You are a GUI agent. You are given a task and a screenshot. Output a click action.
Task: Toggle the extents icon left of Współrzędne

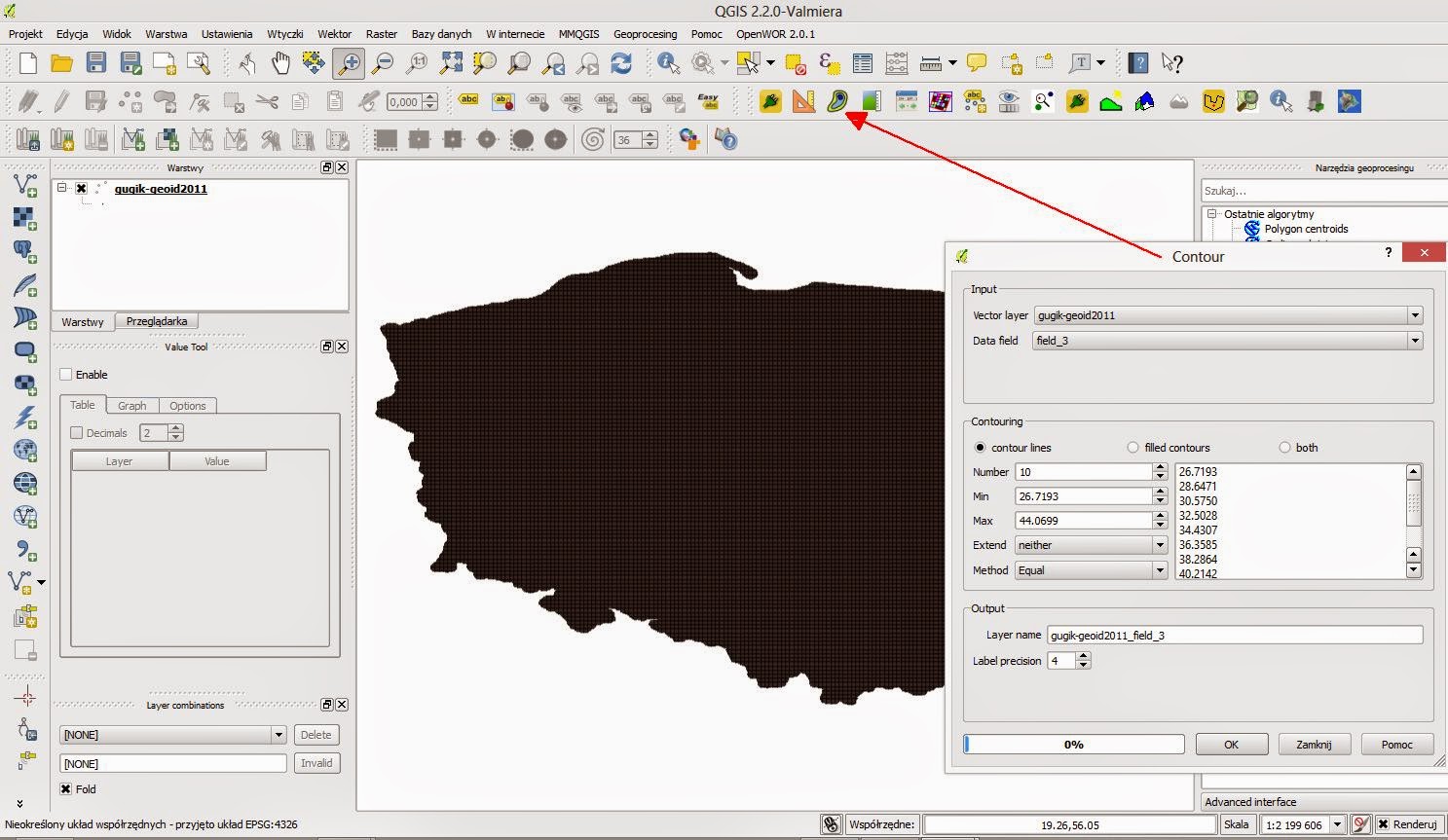click(x=831, y=823)
